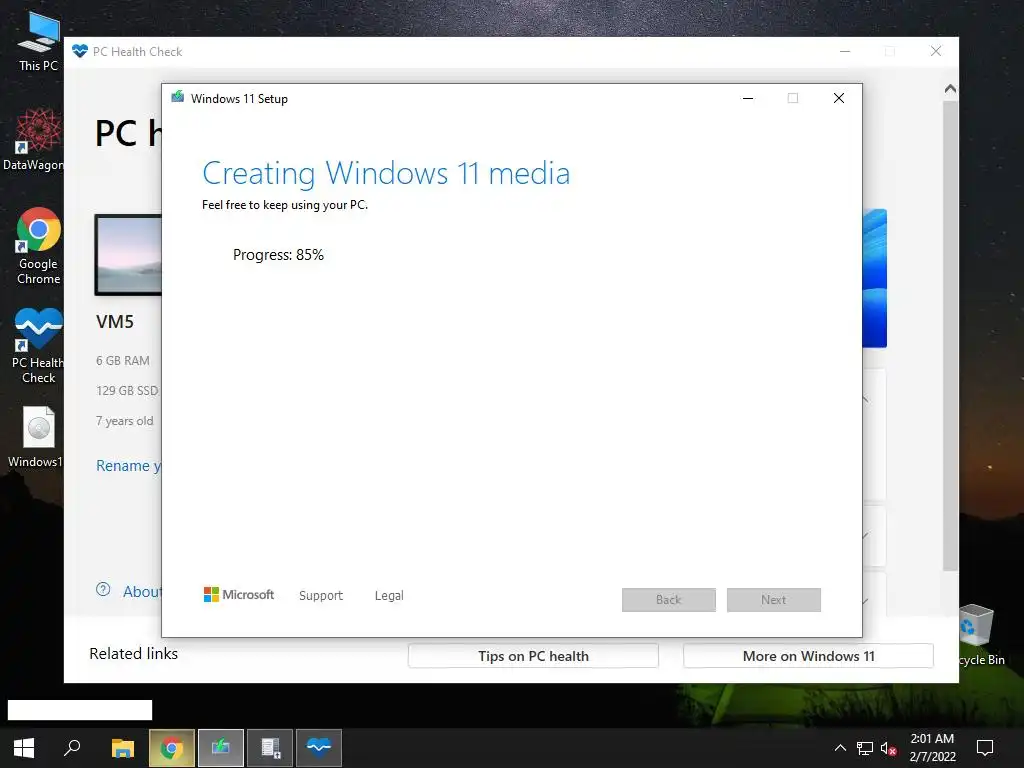The image size is (1024, 768).
Task: Open the About link in PC Health Check
Action: click(142, 592)
